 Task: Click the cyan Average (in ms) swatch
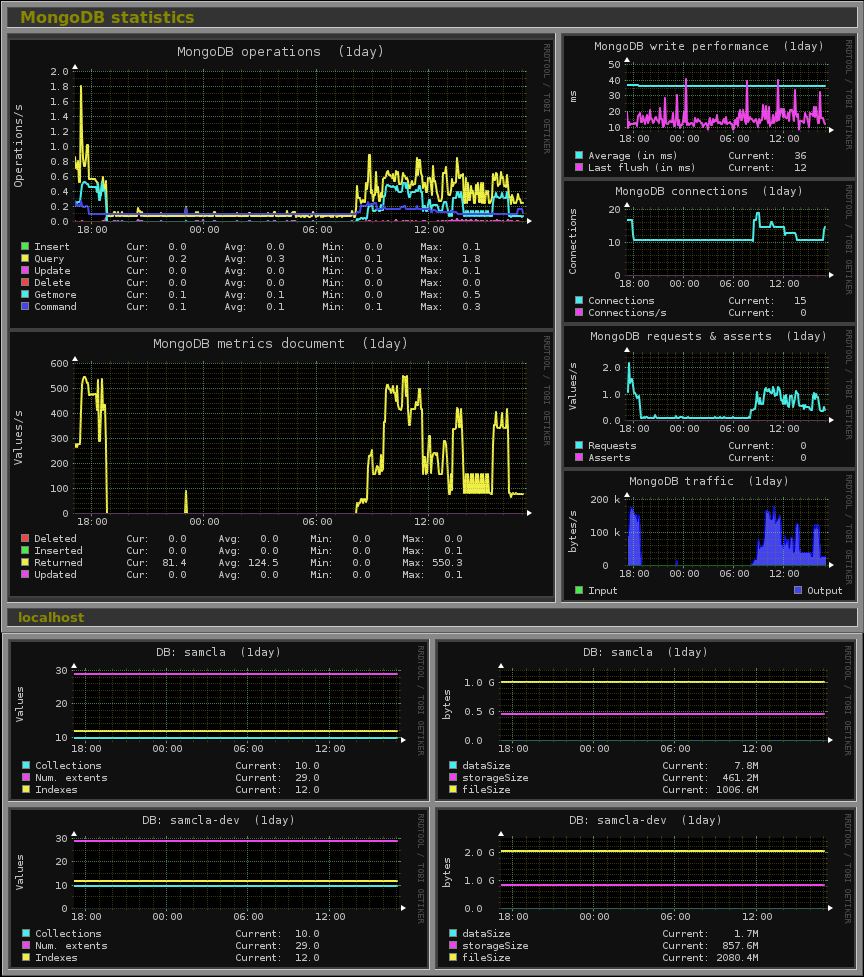pyautogui.click(x=579, y=156)
